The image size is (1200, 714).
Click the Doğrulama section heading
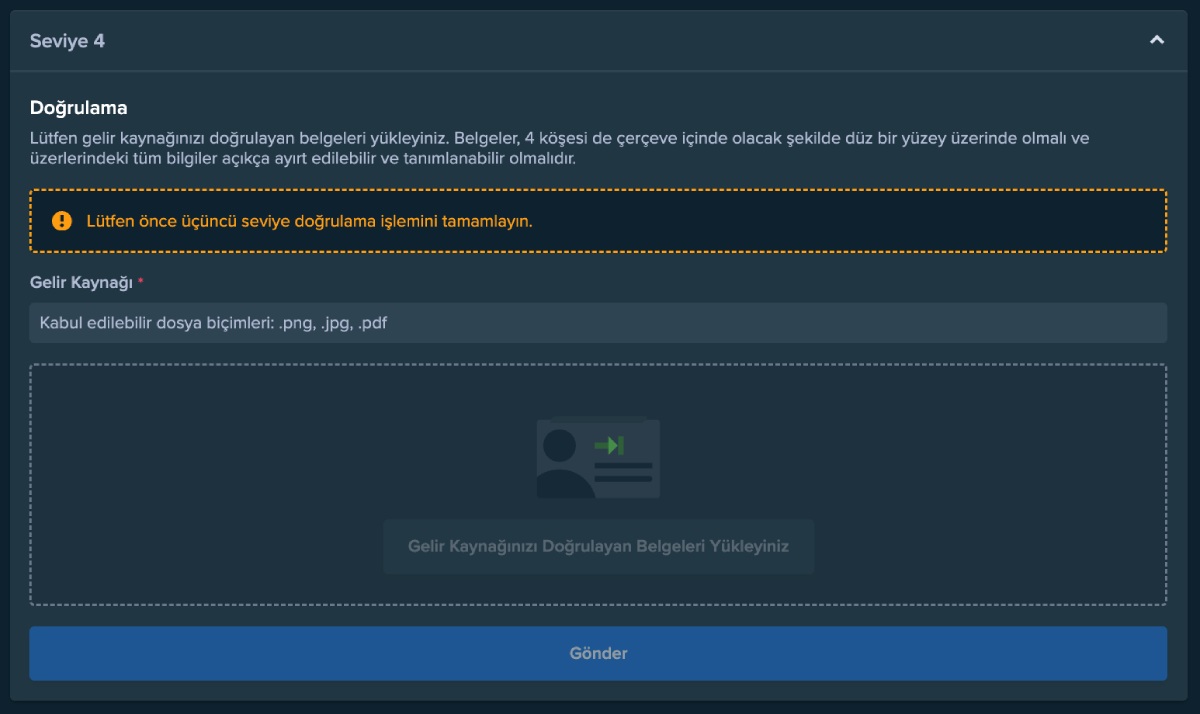tap(78, 108)
